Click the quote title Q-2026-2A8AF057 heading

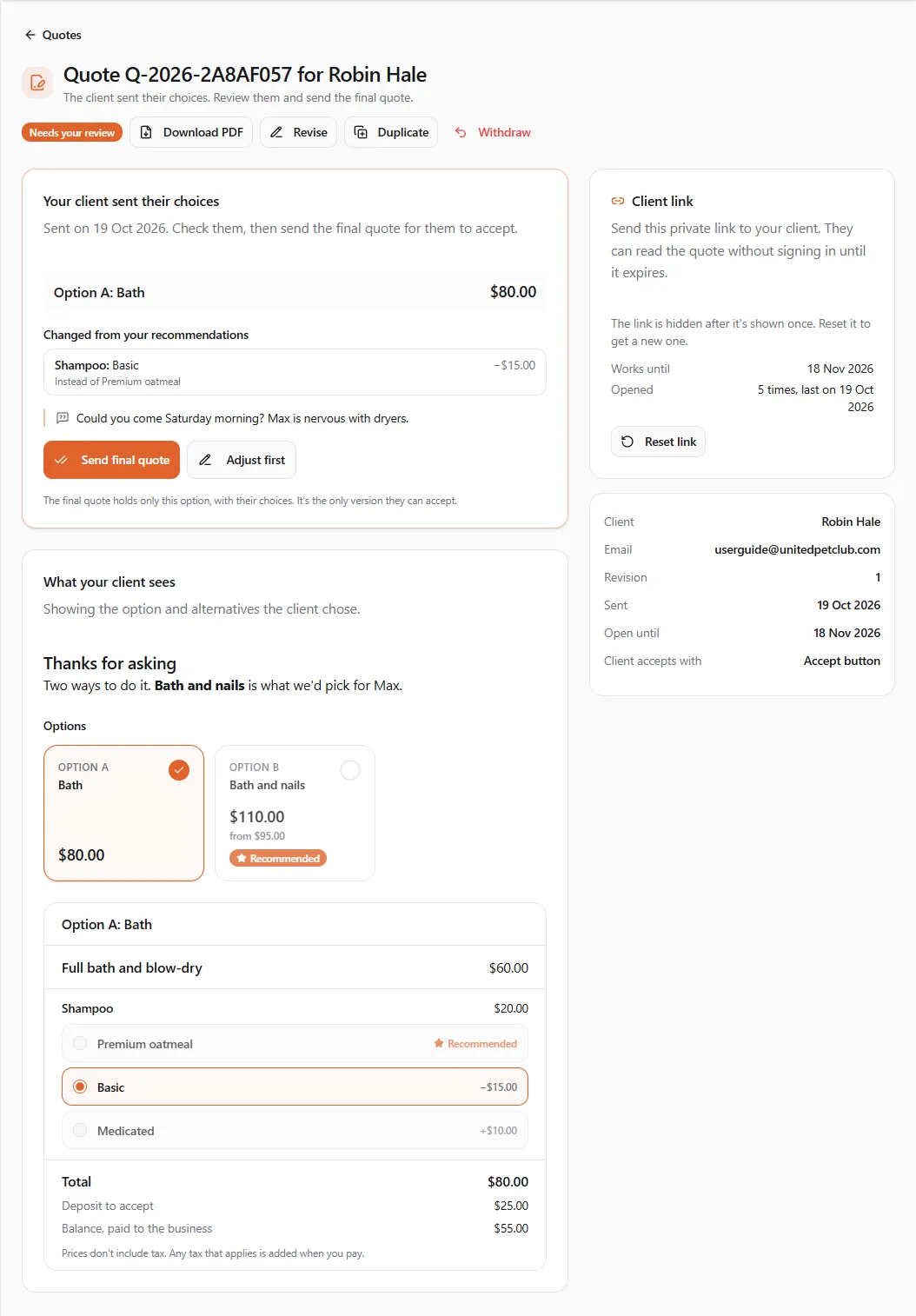(x=245, y=75)
